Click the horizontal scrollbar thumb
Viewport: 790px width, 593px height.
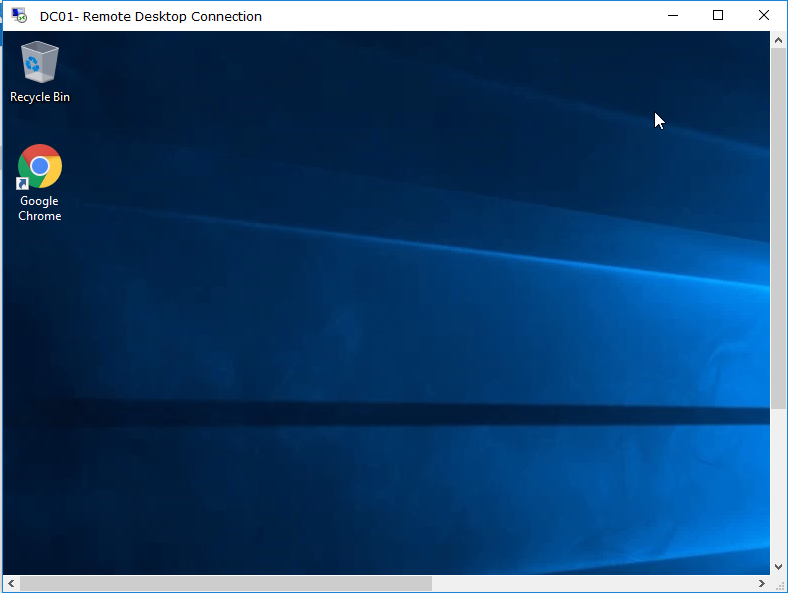coord(226,583)
